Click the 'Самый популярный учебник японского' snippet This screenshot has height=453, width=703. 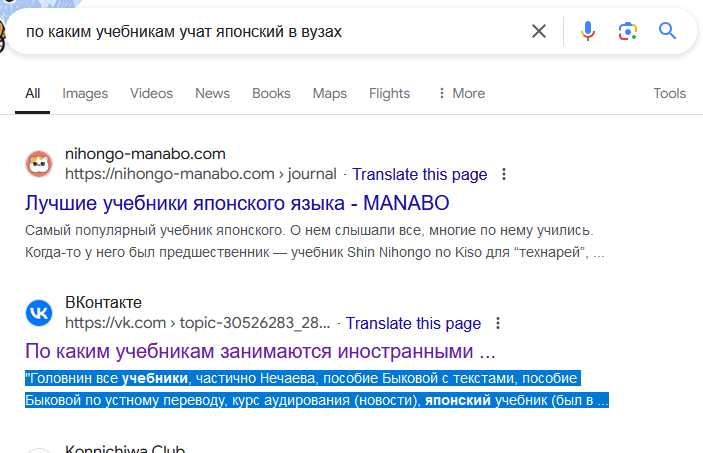click(x=315, y=241)
